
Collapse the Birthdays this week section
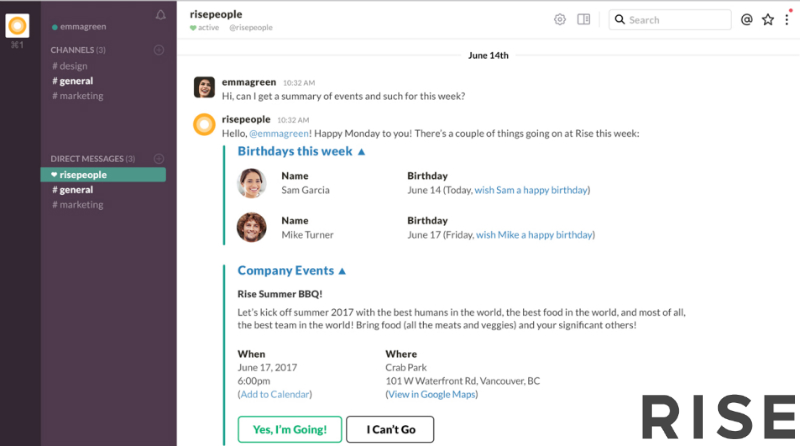click(x=361, y=152)
